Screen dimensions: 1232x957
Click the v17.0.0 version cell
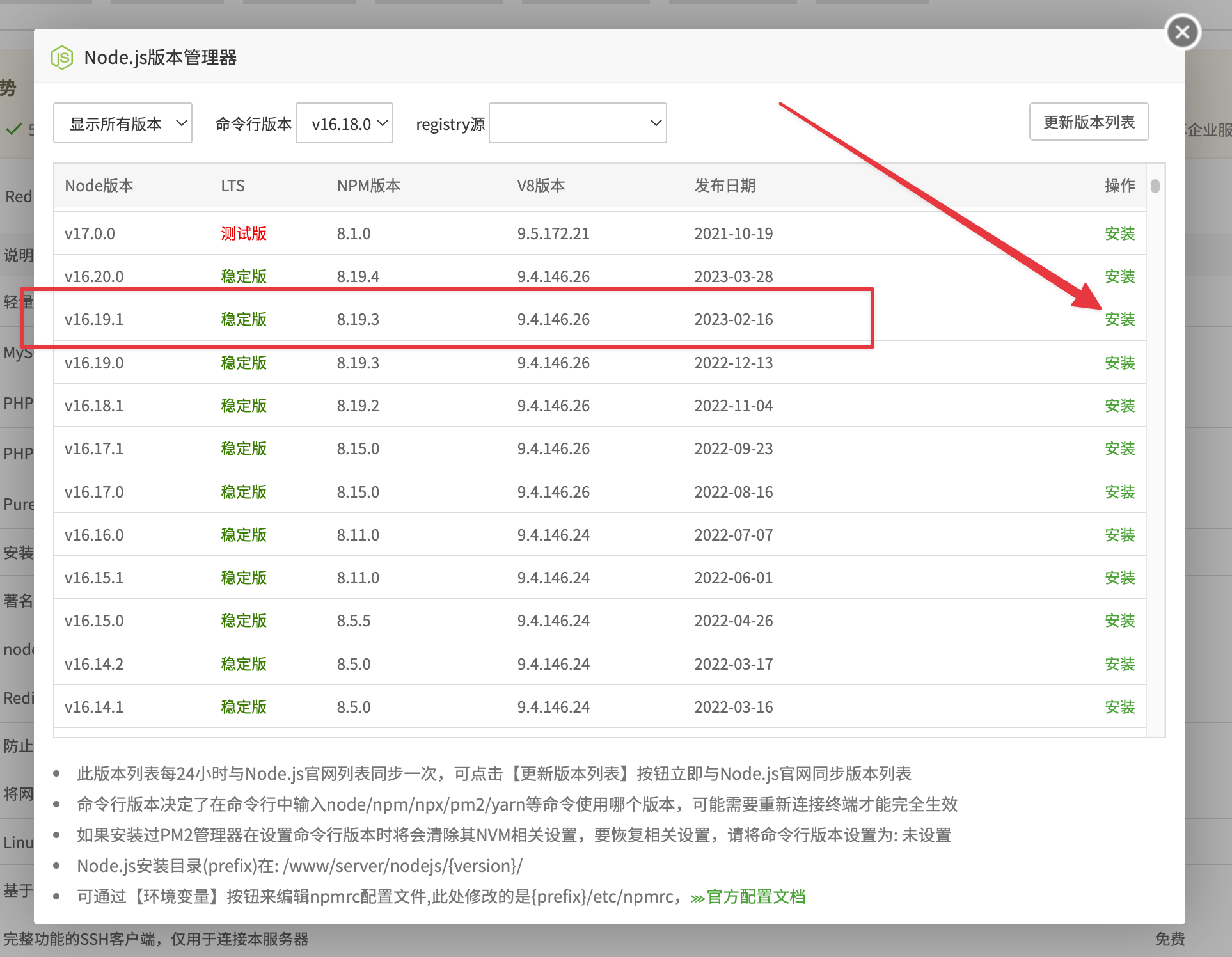(x=90, y=233)
